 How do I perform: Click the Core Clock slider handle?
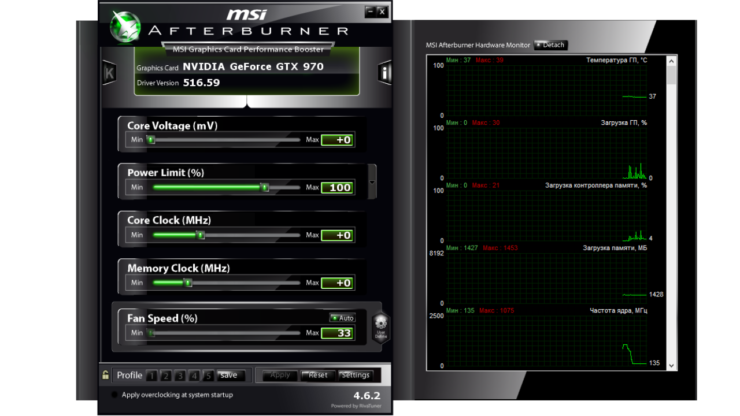(201, 235)
